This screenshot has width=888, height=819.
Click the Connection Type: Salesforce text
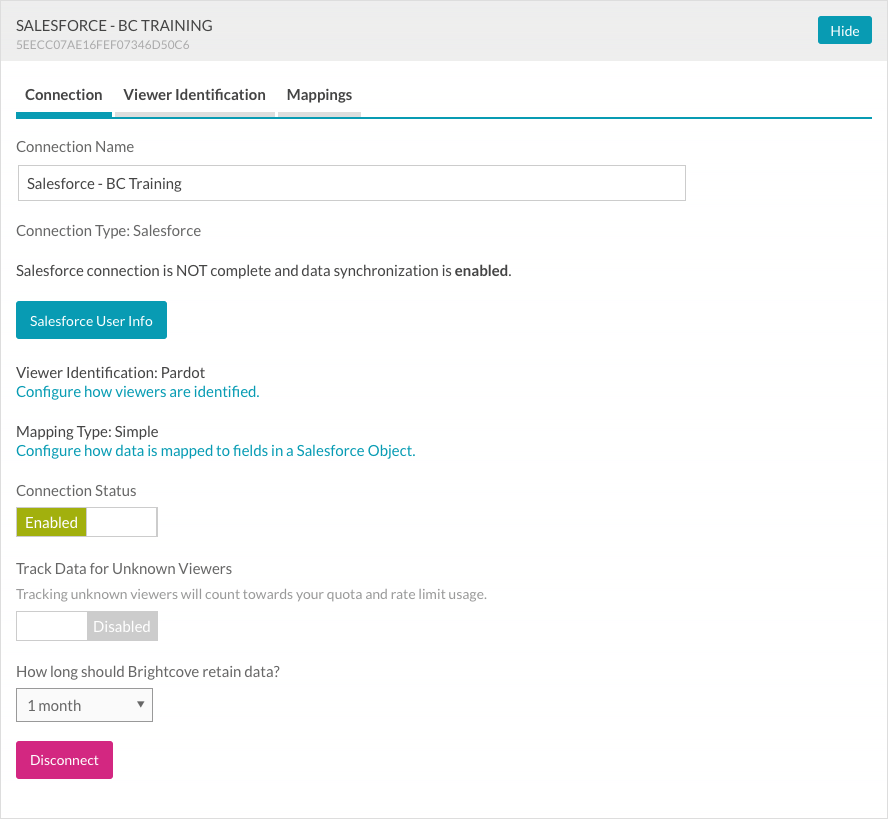click(x=108, y=231)
